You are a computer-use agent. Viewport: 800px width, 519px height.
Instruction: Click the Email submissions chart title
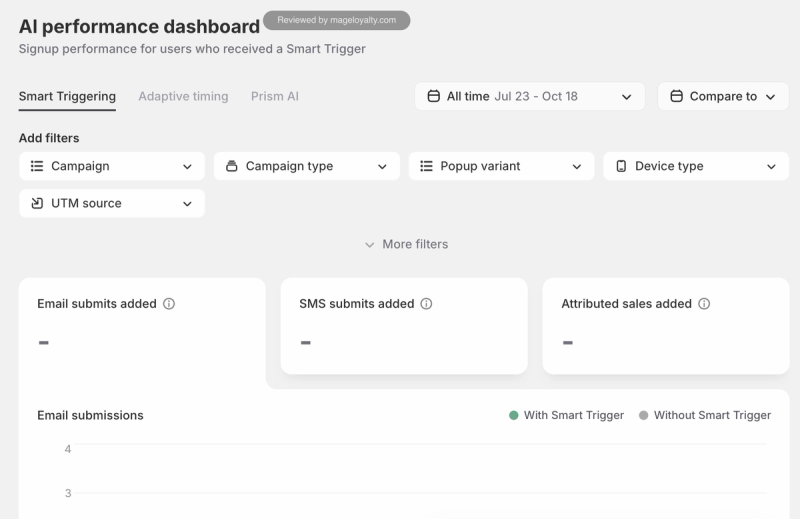[90, 415]
